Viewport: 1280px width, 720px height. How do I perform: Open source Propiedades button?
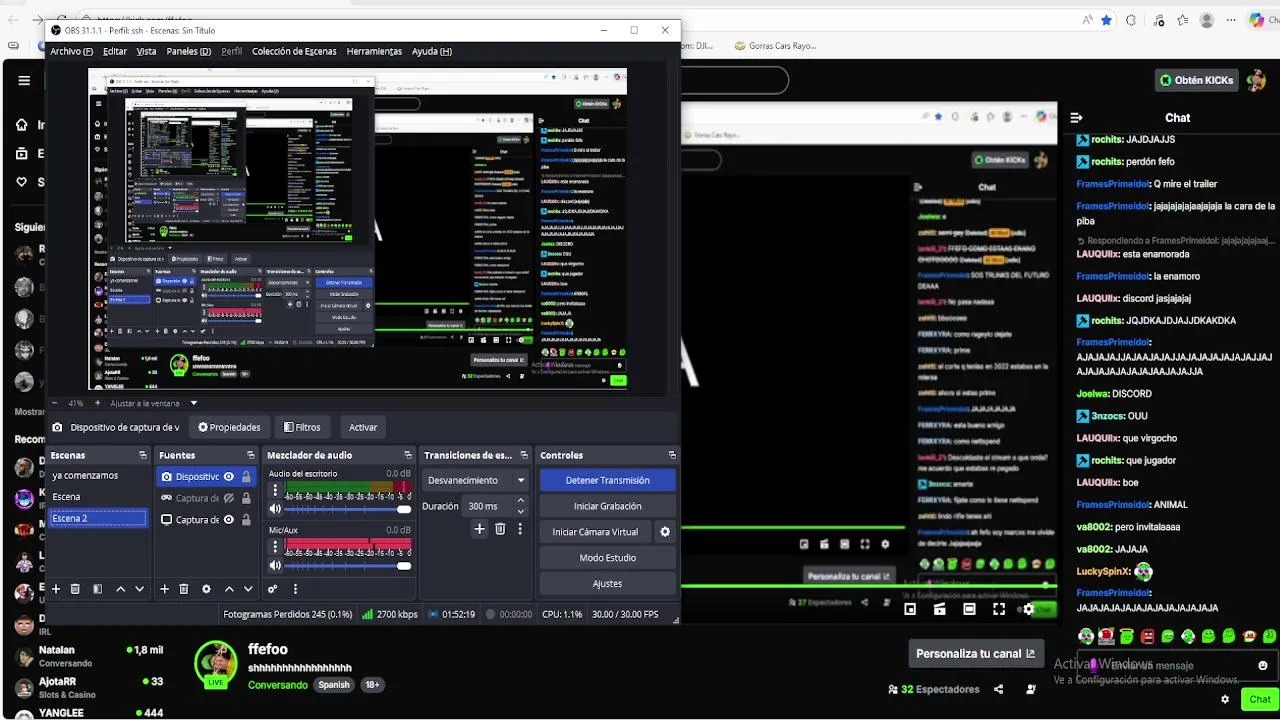click(x=229, y=427)
